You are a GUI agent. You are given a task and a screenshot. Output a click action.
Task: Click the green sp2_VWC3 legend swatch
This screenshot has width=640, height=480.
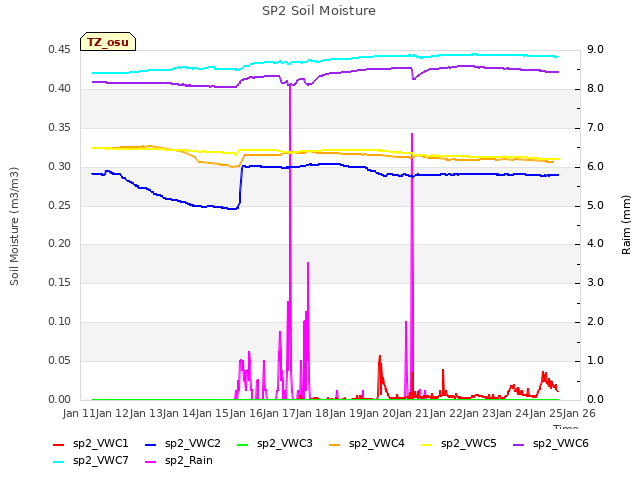(243, 444)
